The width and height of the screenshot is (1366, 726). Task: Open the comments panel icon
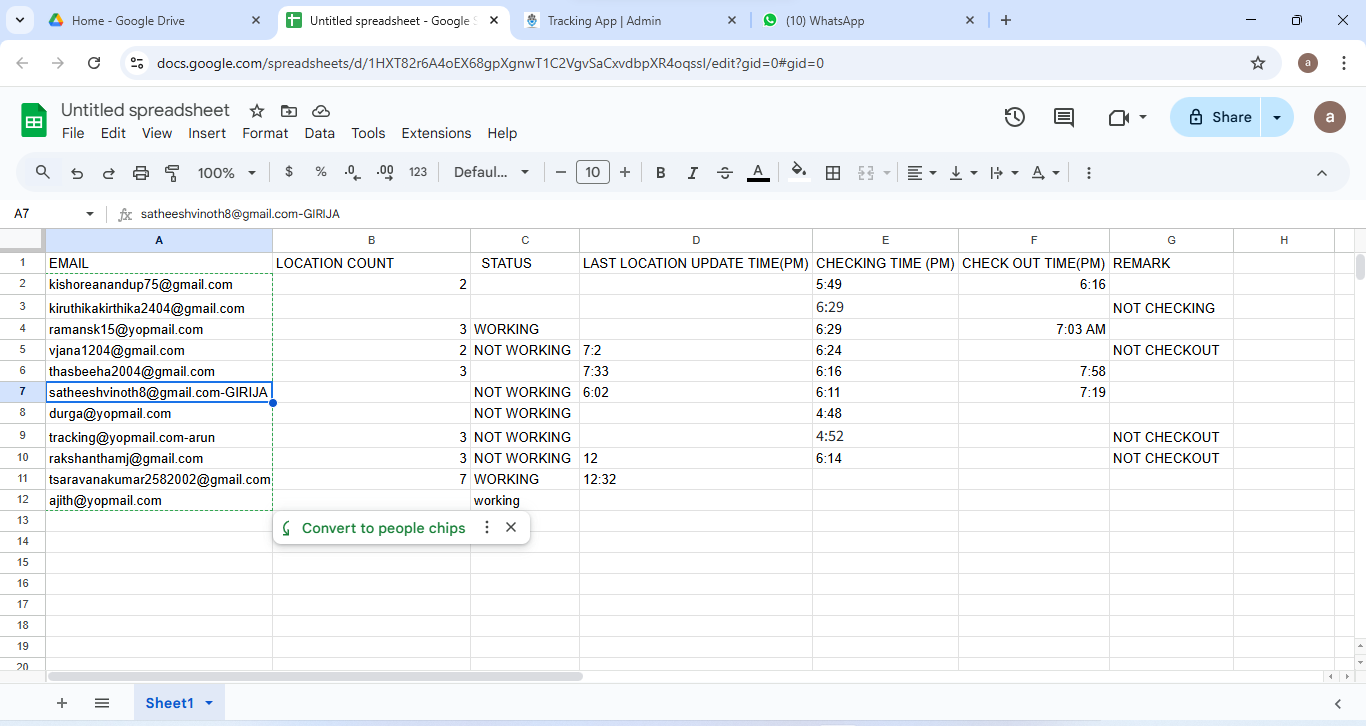coord(1064,117)
